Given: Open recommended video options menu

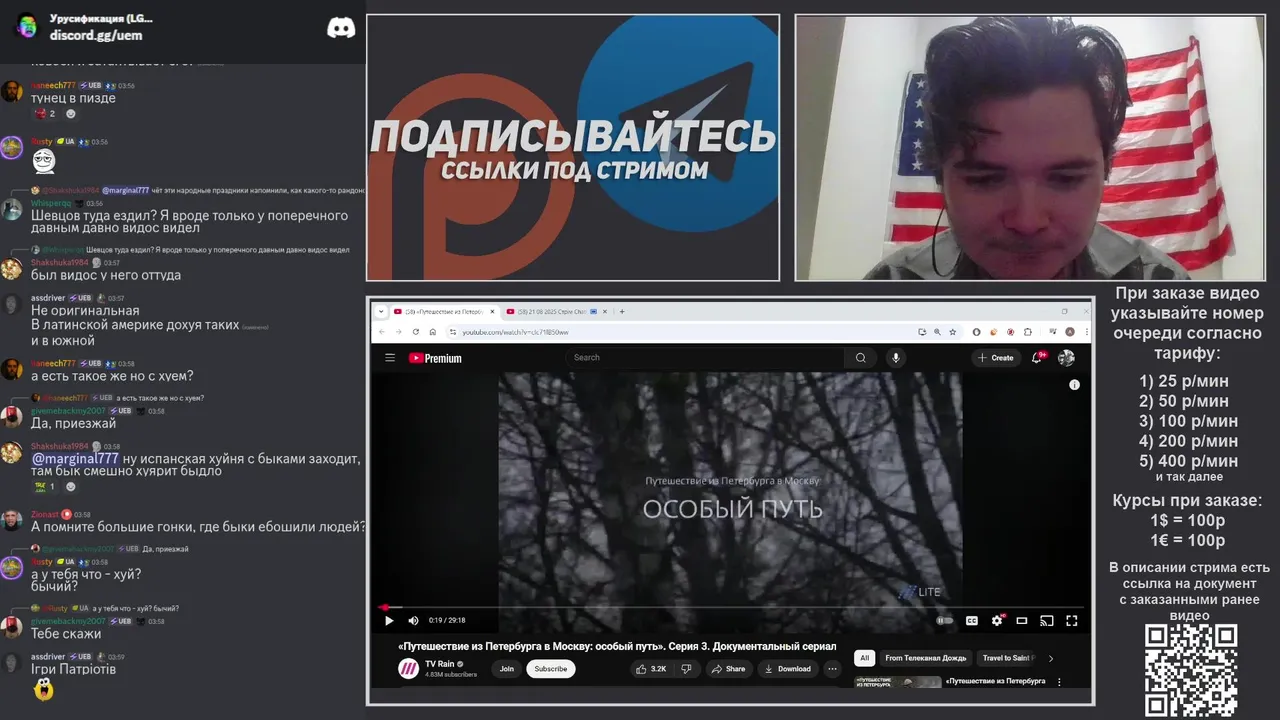Looking at the screenshot, I should click(x=1059, y=682).
